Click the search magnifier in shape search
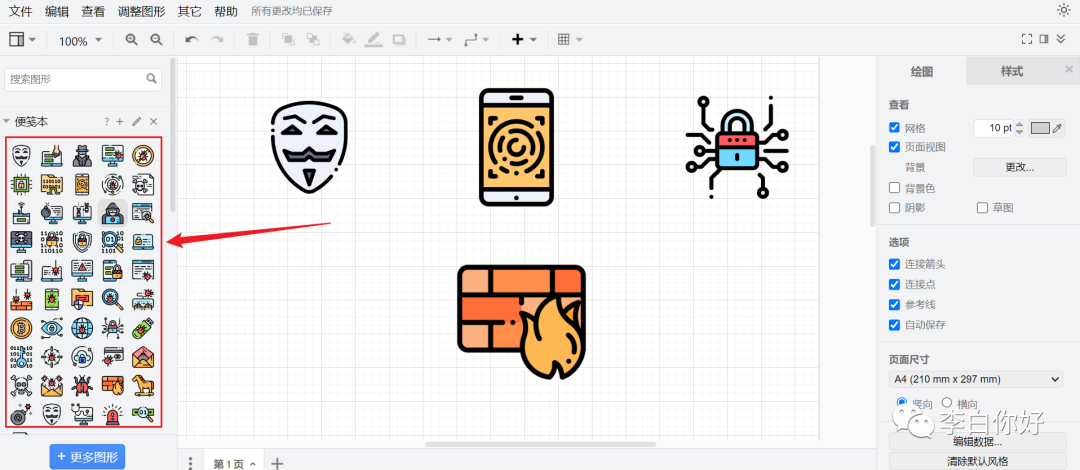 click(x=152, y=79)
